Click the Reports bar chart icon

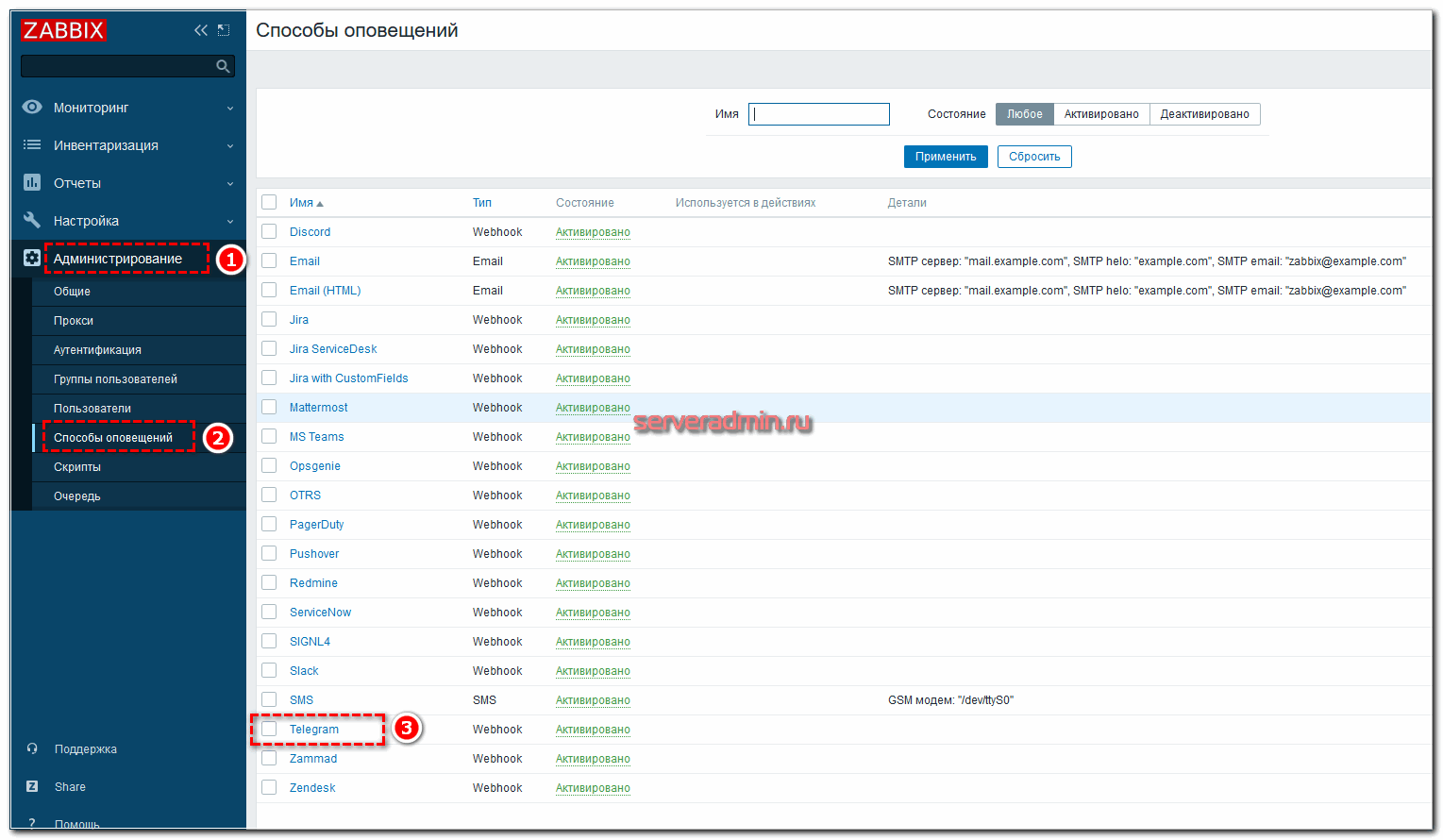point(32,183)
